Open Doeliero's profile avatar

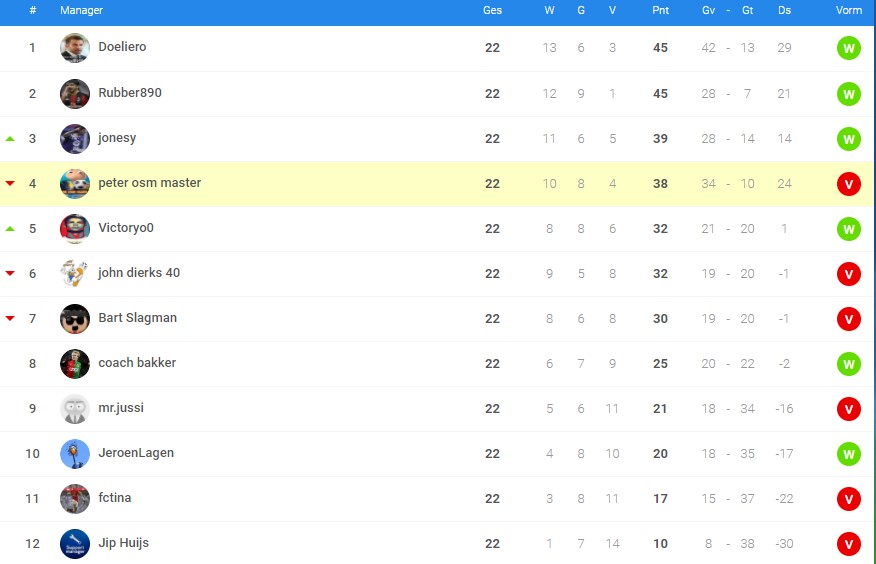point(75,48)
